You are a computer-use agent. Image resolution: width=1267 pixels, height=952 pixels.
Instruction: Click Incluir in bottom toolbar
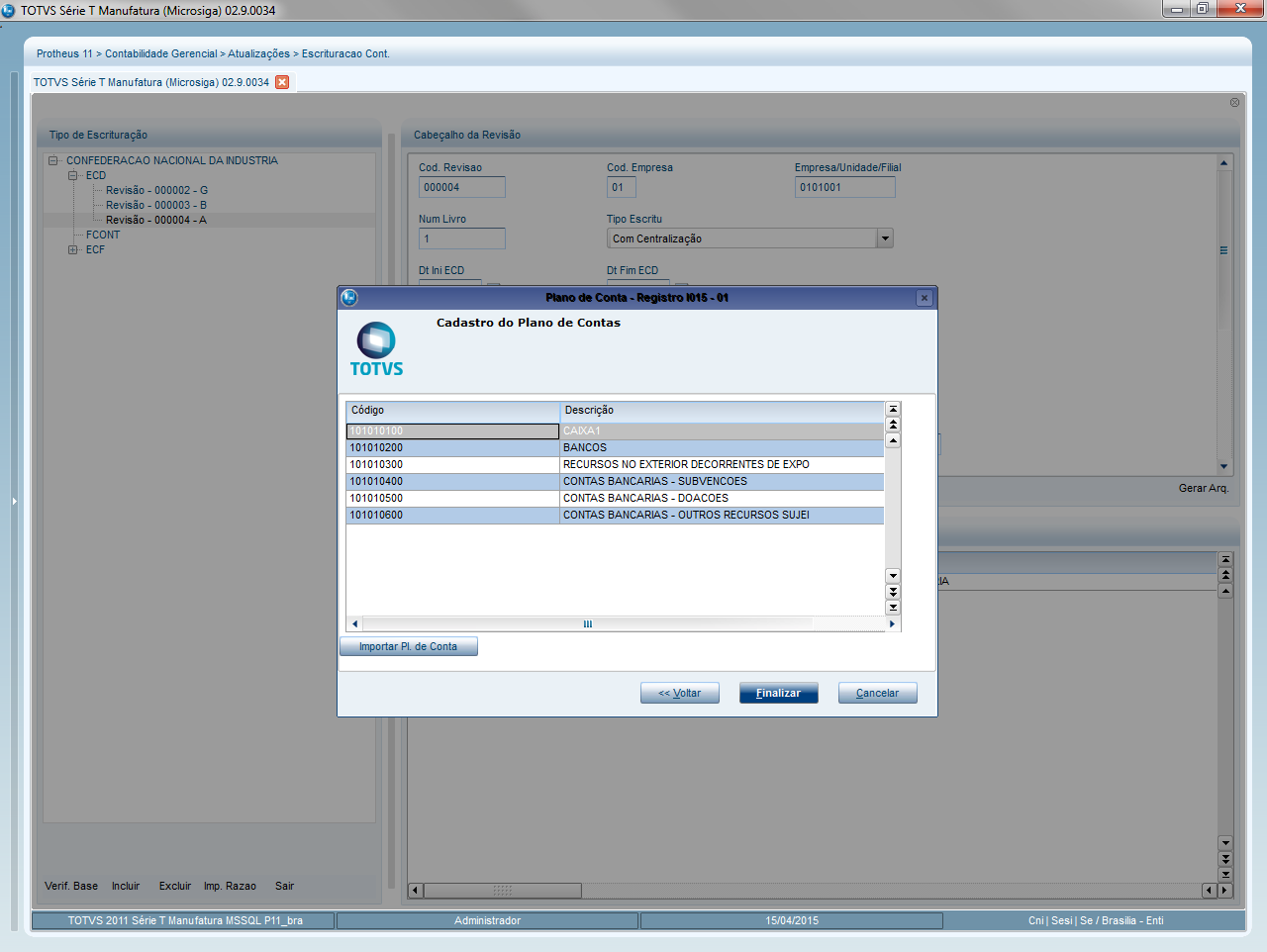point(126,886)
